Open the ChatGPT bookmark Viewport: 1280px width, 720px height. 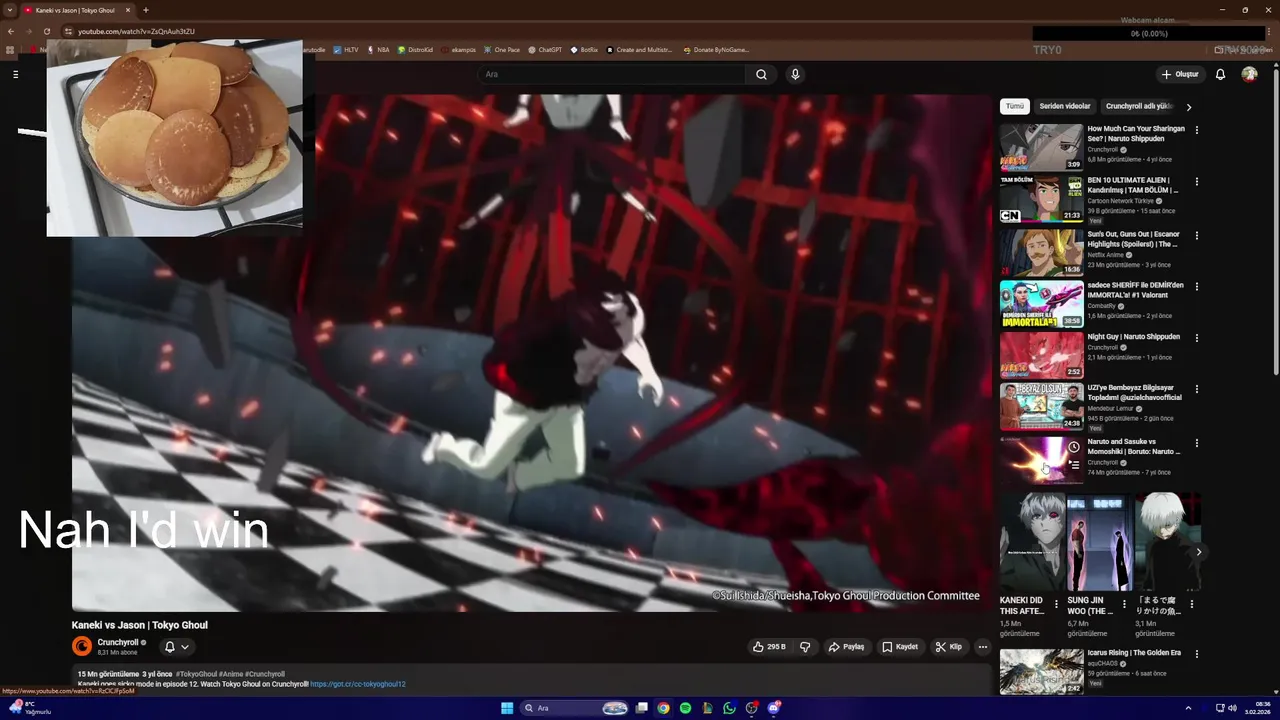545,49
